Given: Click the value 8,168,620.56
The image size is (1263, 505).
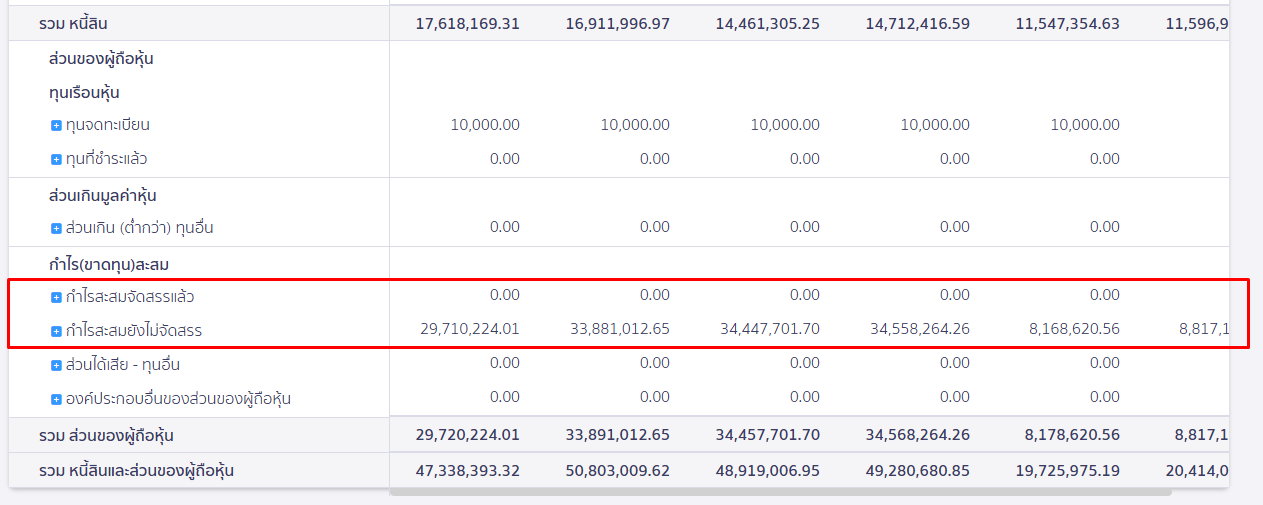Looking at the screenshot, I should [x=1074, y=329].
